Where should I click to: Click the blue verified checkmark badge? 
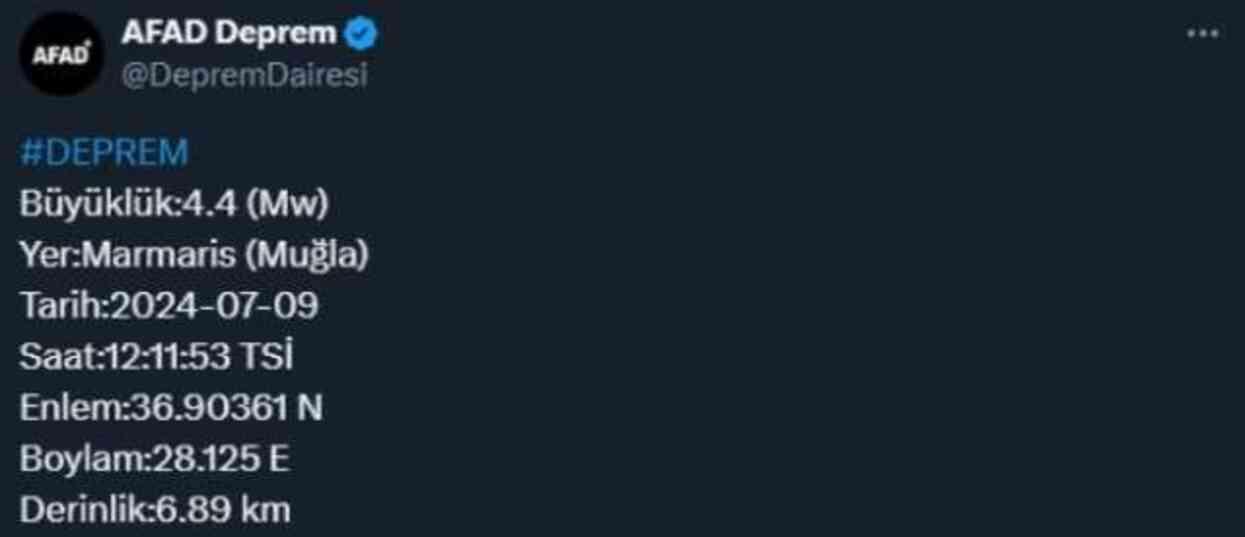(361, 34)
